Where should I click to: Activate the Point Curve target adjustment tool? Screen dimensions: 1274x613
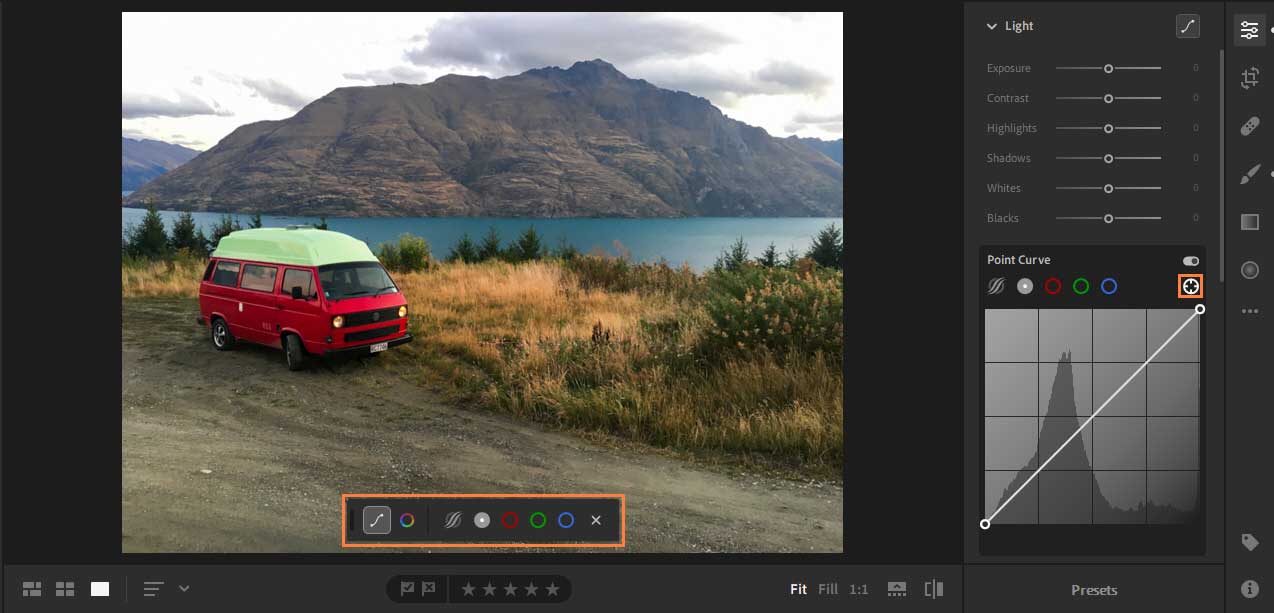[1190, 287]
